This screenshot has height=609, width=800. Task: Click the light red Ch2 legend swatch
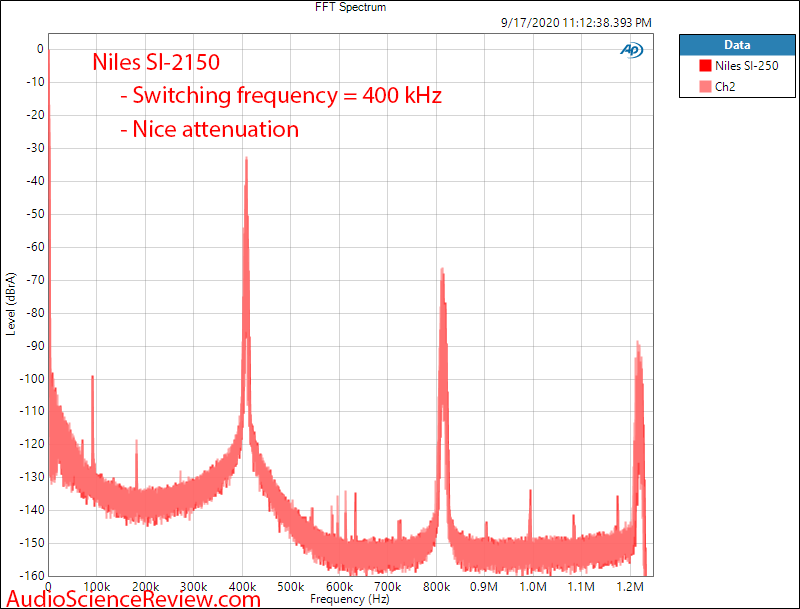point(705,87)
